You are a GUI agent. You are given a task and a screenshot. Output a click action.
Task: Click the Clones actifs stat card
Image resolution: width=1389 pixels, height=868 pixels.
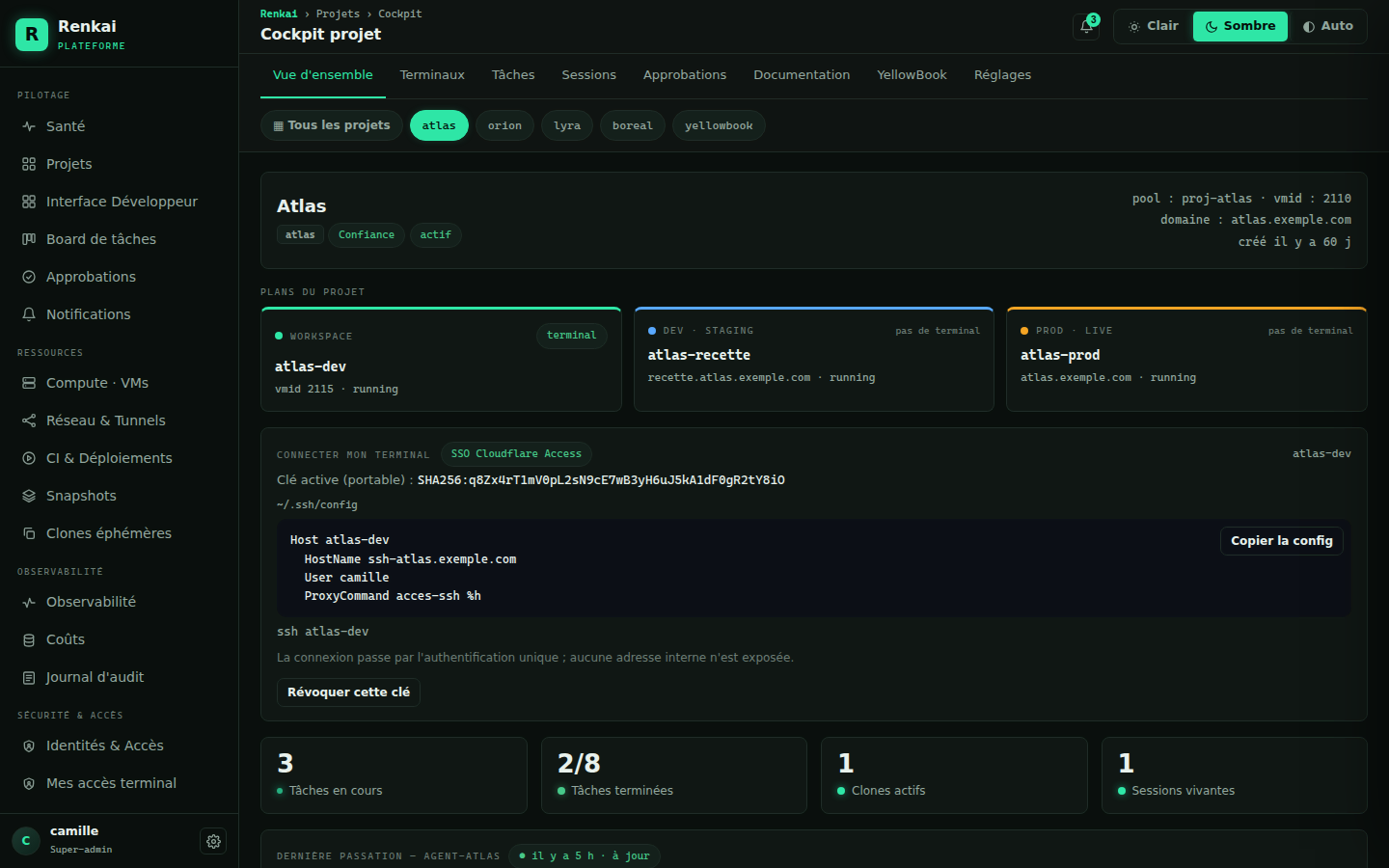[x=954, y=775]
